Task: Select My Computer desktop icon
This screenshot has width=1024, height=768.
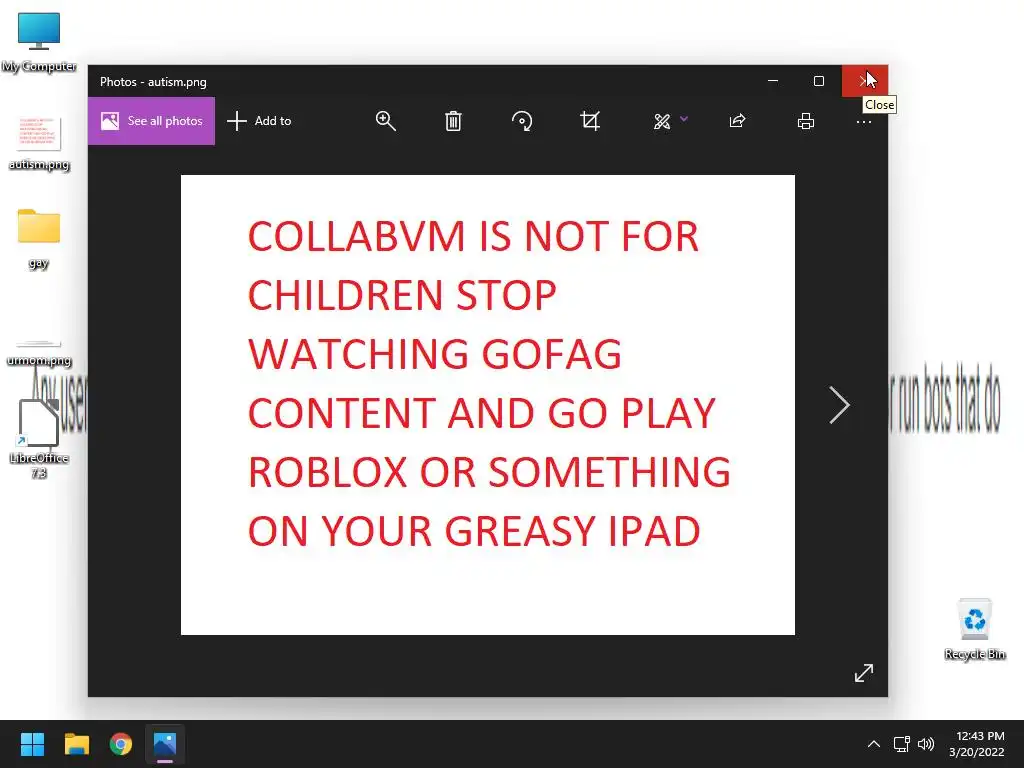Action: (39, 42)
